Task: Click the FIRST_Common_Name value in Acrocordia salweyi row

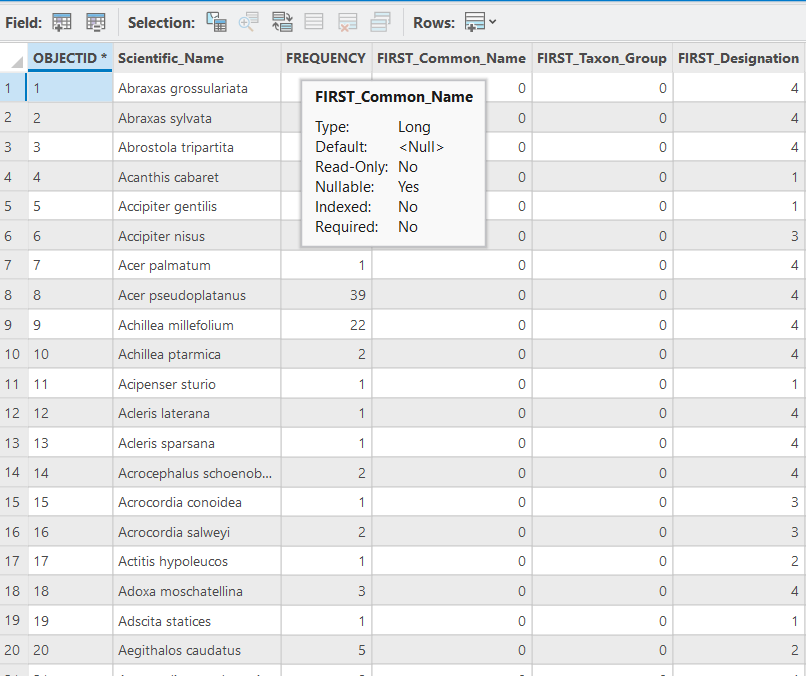Action: coord(452,533)
